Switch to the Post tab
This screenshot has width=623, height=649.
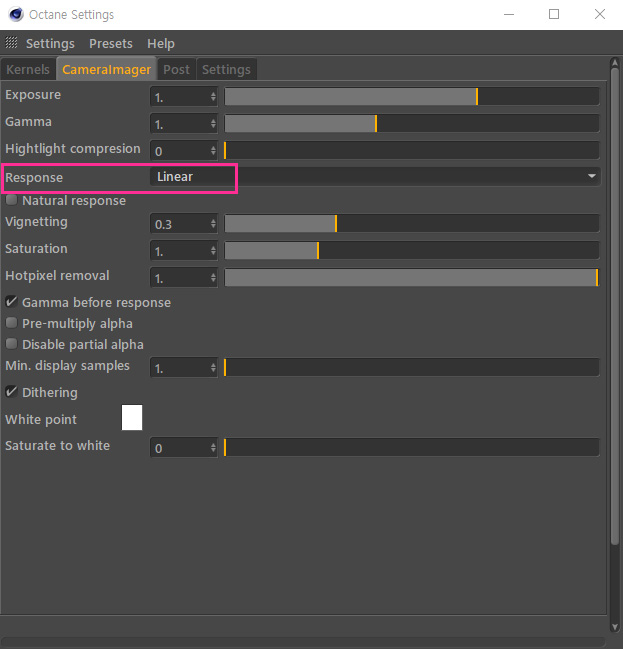pyautogui.click(x=176, y=69)
